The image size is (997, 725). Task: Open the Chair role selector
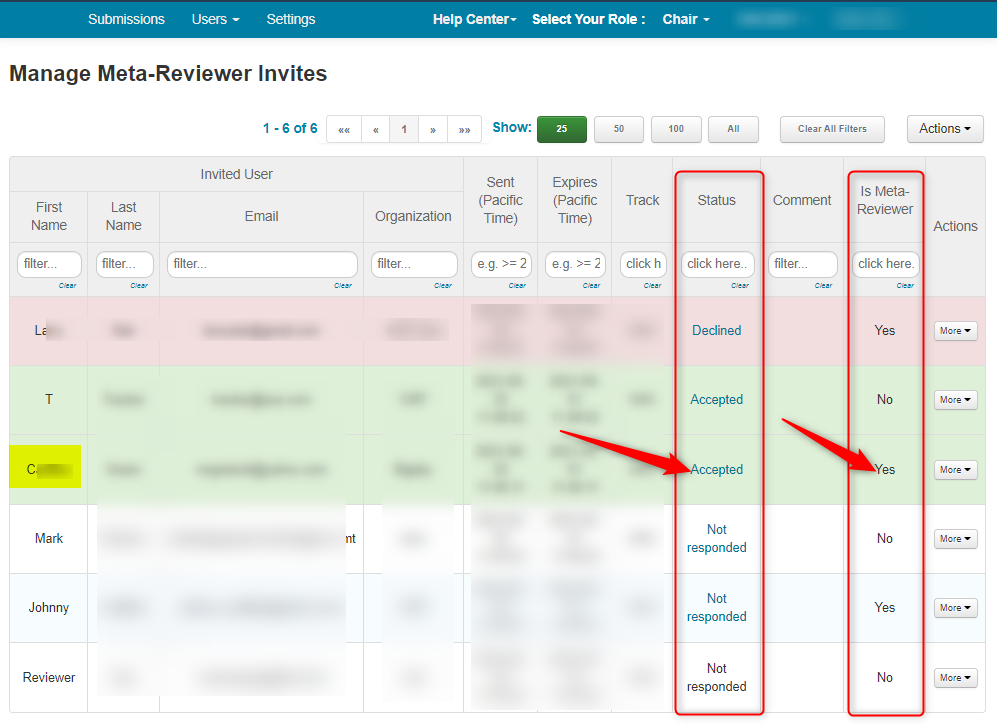[x=685, y=19]
